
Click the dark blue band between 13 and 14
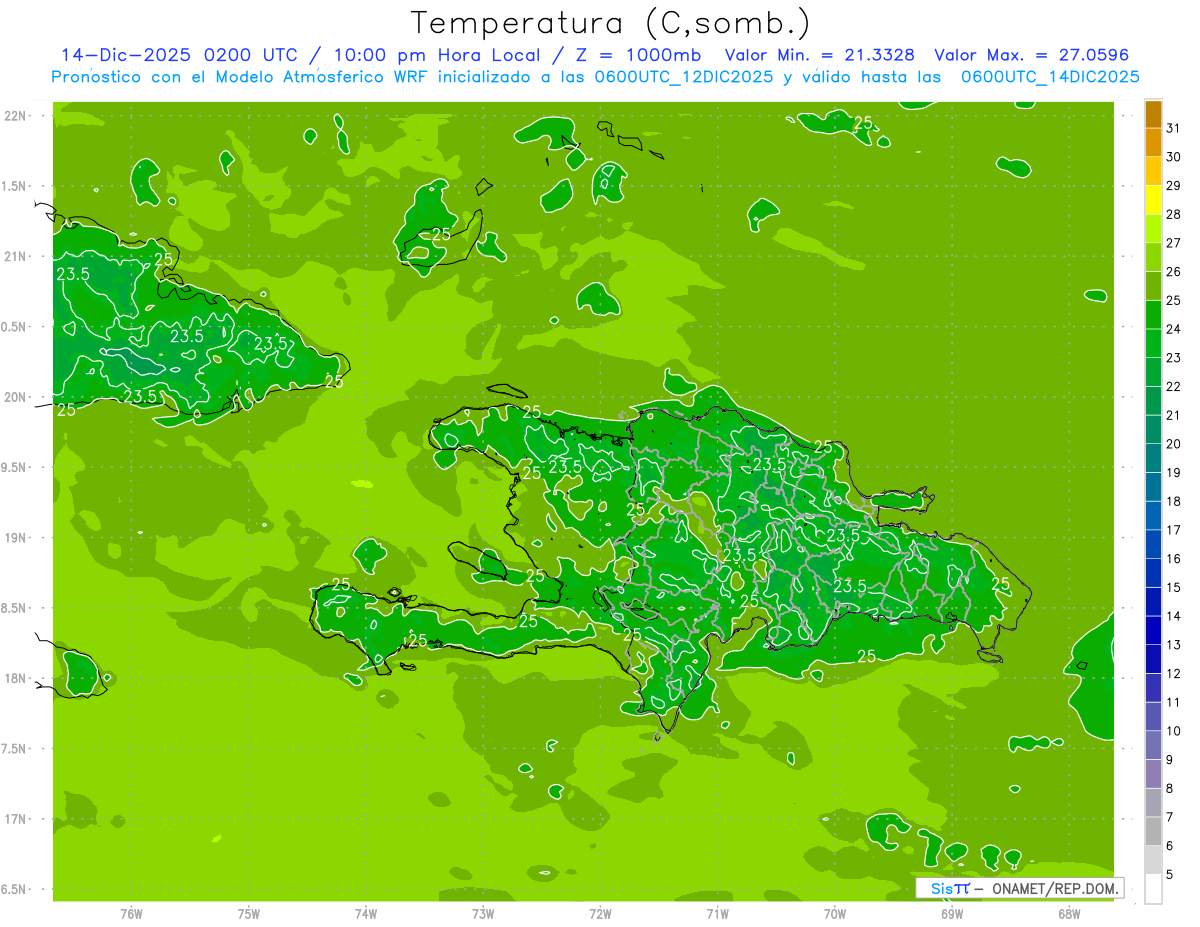click(1153, 631)
